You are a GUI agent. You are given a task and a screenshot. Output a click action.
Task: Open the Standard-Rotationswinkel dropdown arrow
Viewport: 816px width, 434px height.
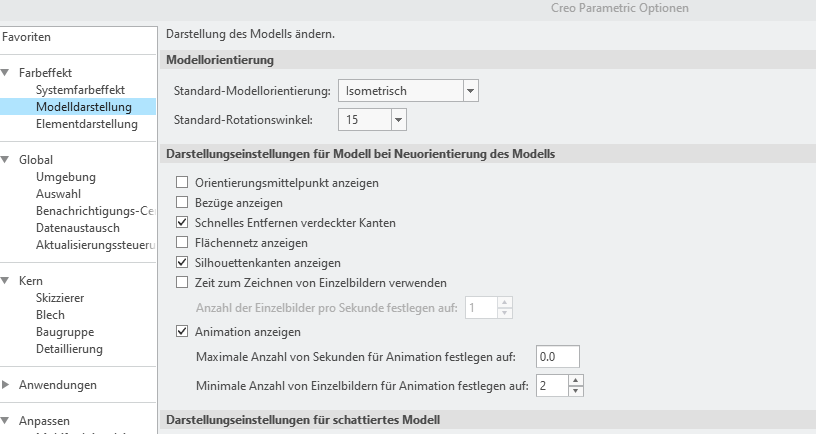coord(399,120)
